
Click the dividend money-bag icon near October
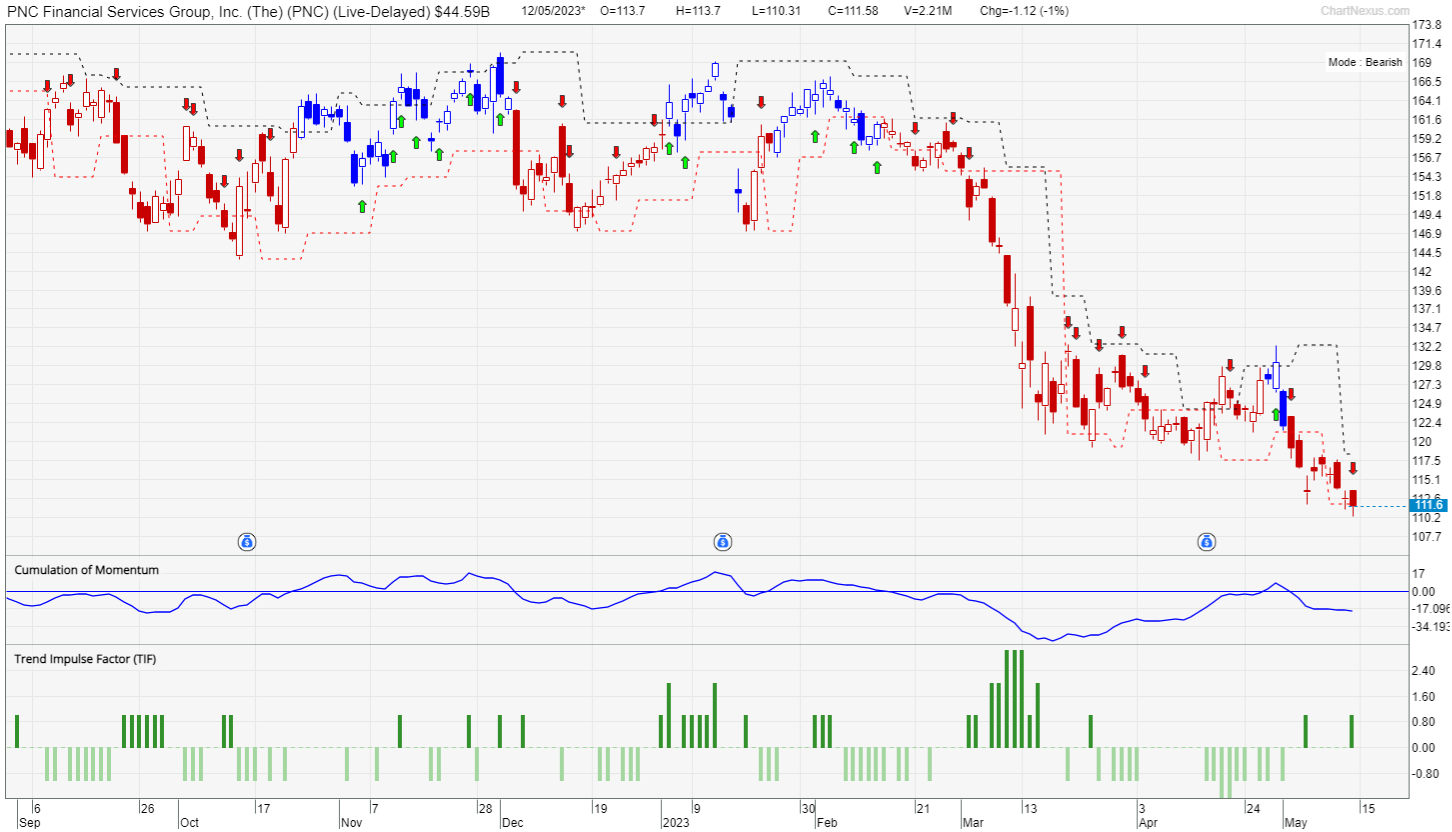point(248,542)
